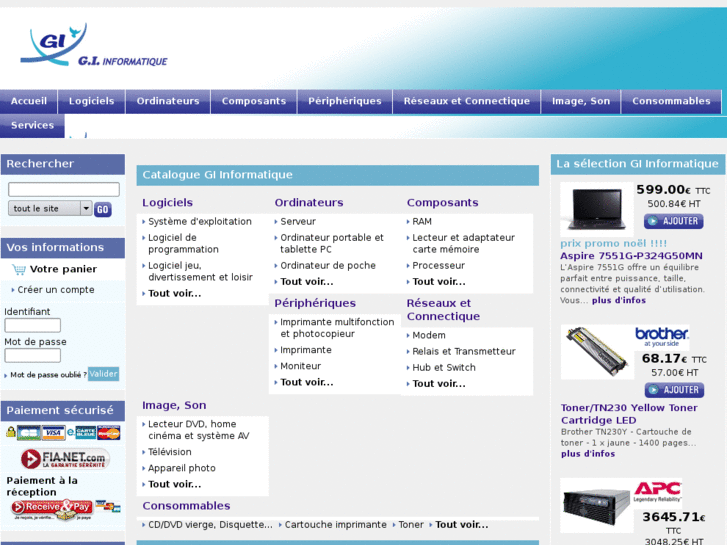Open Lecteur DVD, home cinéma link

click(199, 430)
